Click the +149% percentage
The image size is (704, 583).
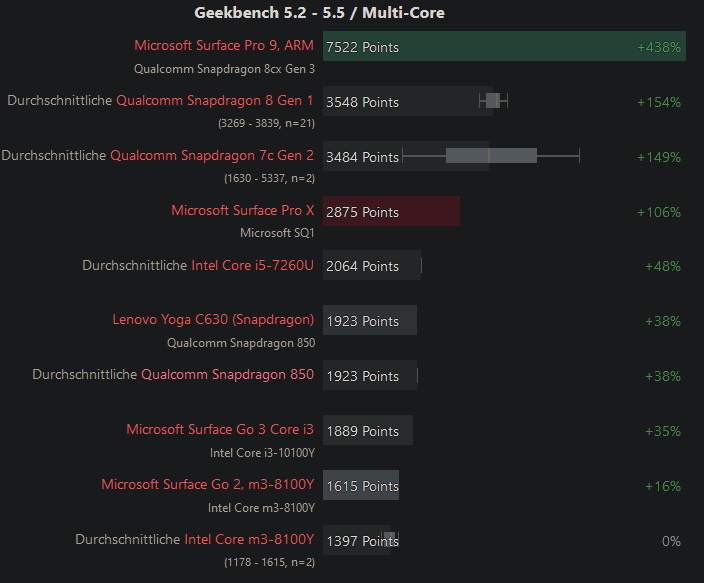point(659,157)
